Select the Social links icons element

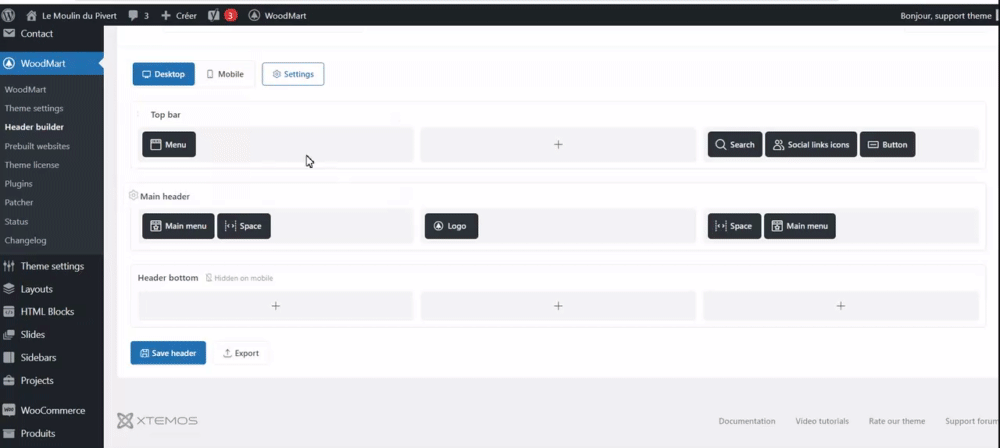[x=811, y=145]
